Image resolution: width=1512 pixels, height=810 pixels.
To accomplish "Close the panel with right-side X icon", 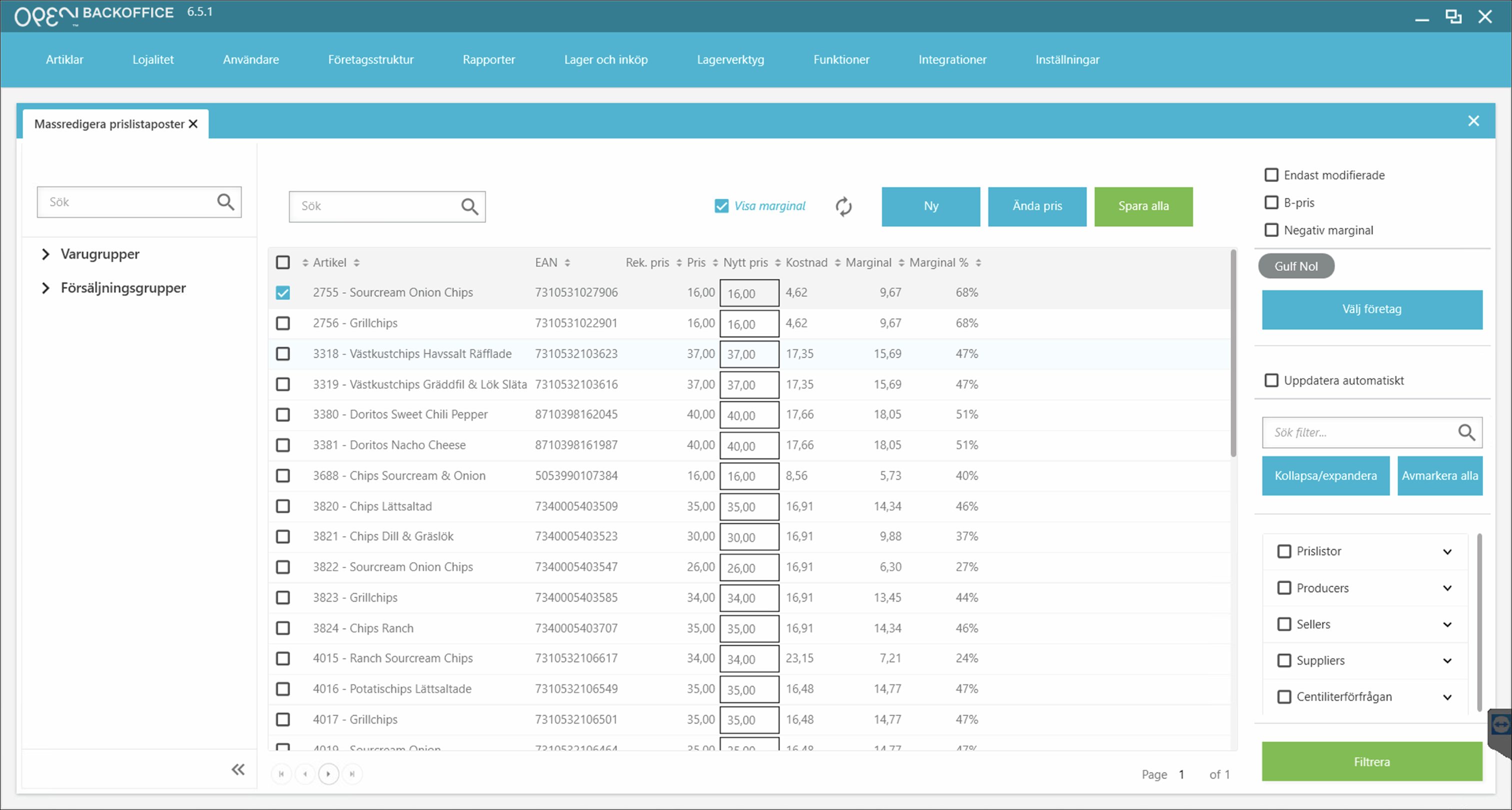I will coord(1473,121).
